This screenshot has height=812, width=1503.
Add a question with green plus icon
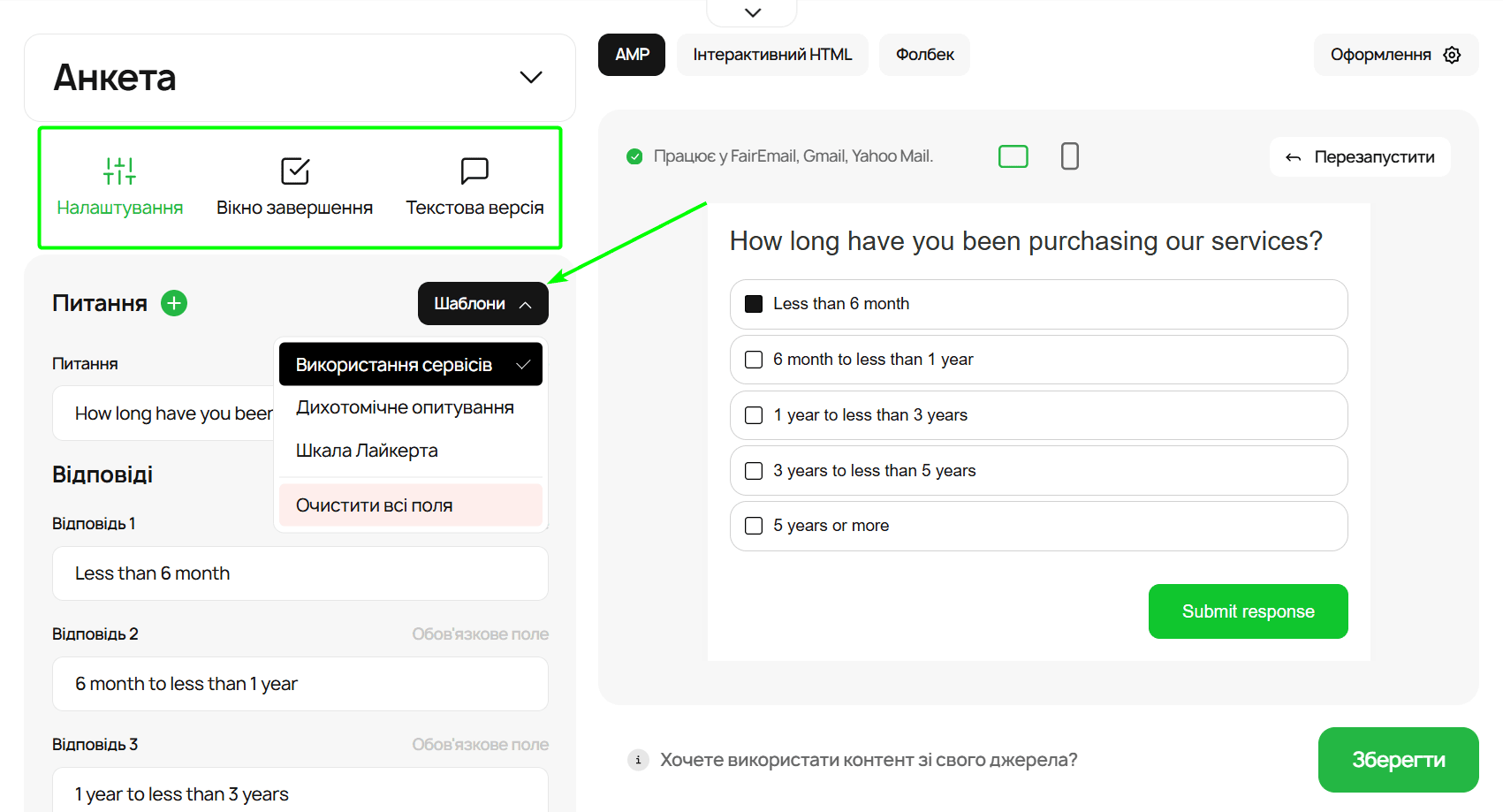point(174,303)
